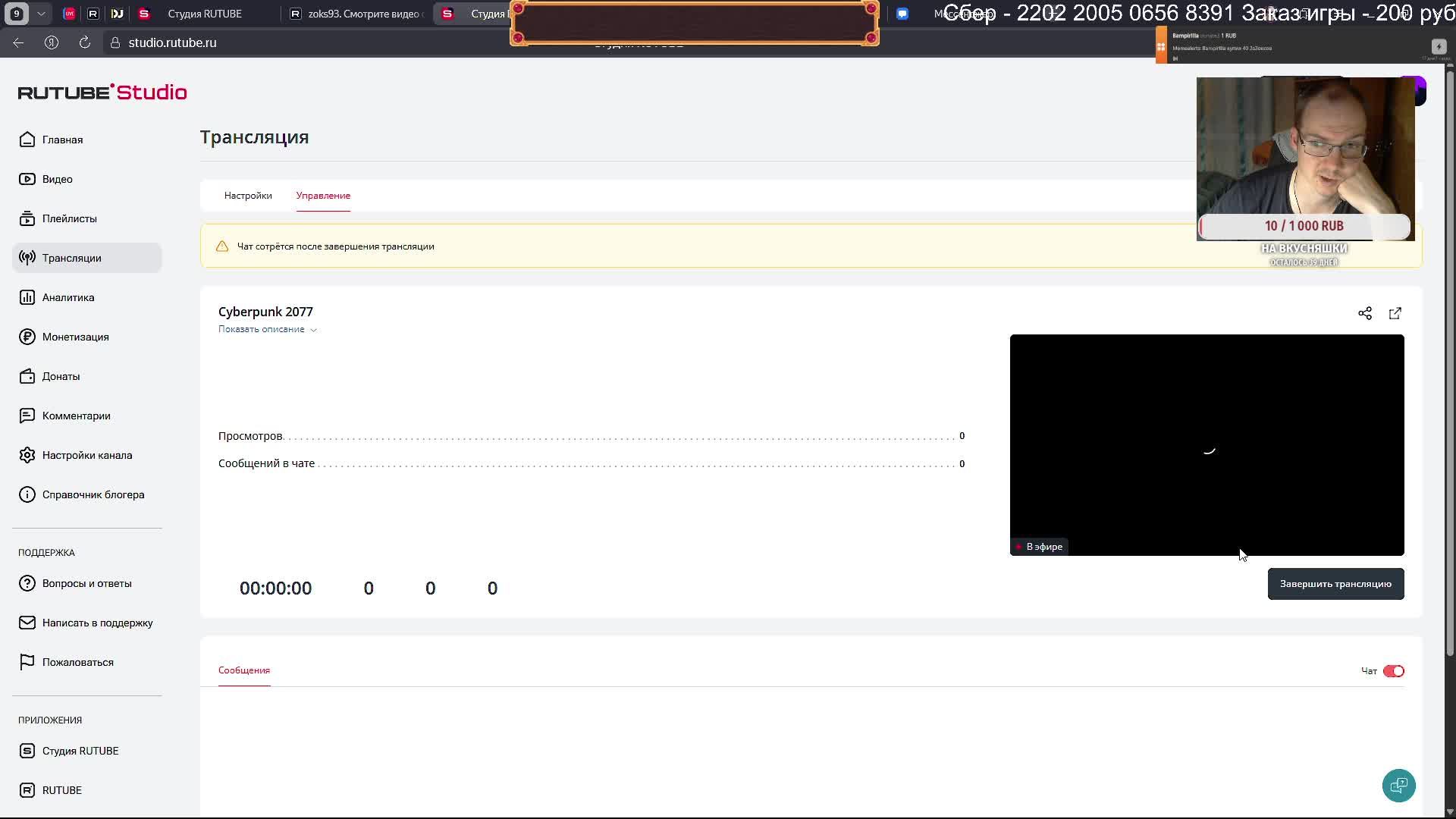Click the share icon near the stream title
This screenshot has width=1456, height=819.
1365,313
